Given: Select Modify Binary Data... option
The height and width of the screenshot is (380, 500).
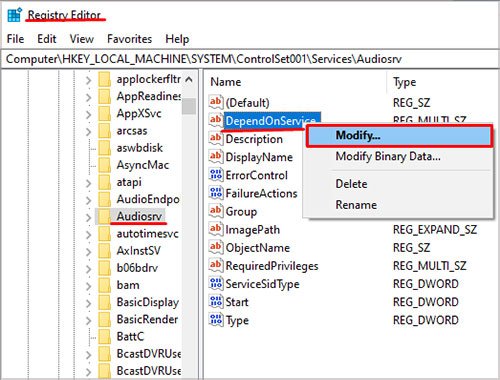Looking at the screenshot, I should pyautogui.click(x=388, y=156).
